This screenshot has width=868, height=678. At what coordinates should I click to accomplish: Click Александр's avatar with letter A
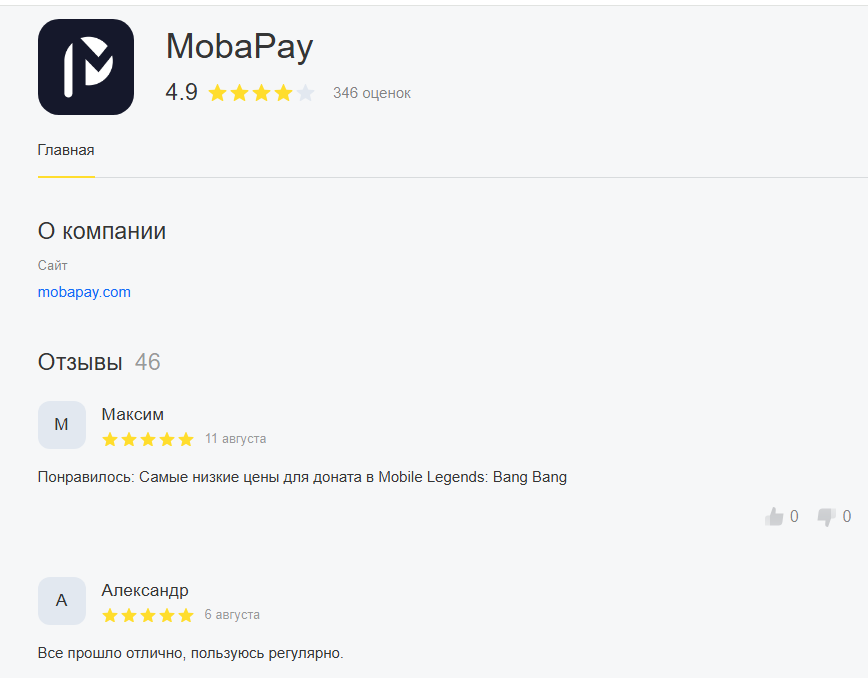coord(61,601)
